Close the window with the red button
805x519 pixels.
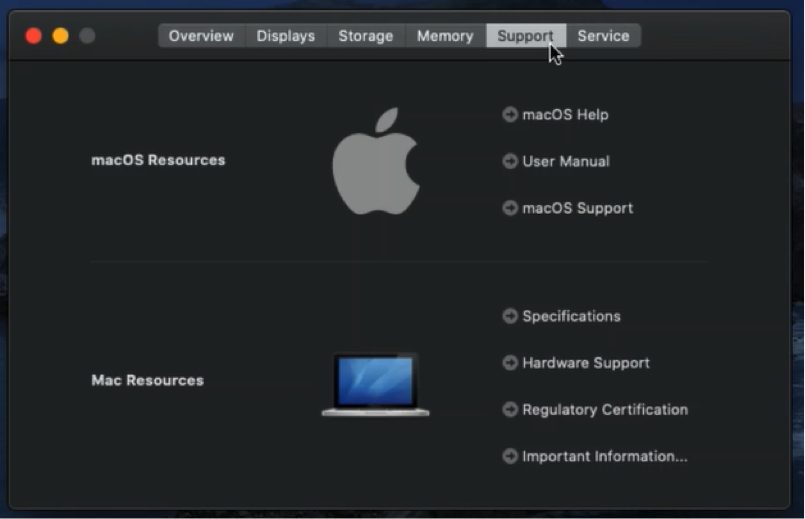click(x=33, y=36)
